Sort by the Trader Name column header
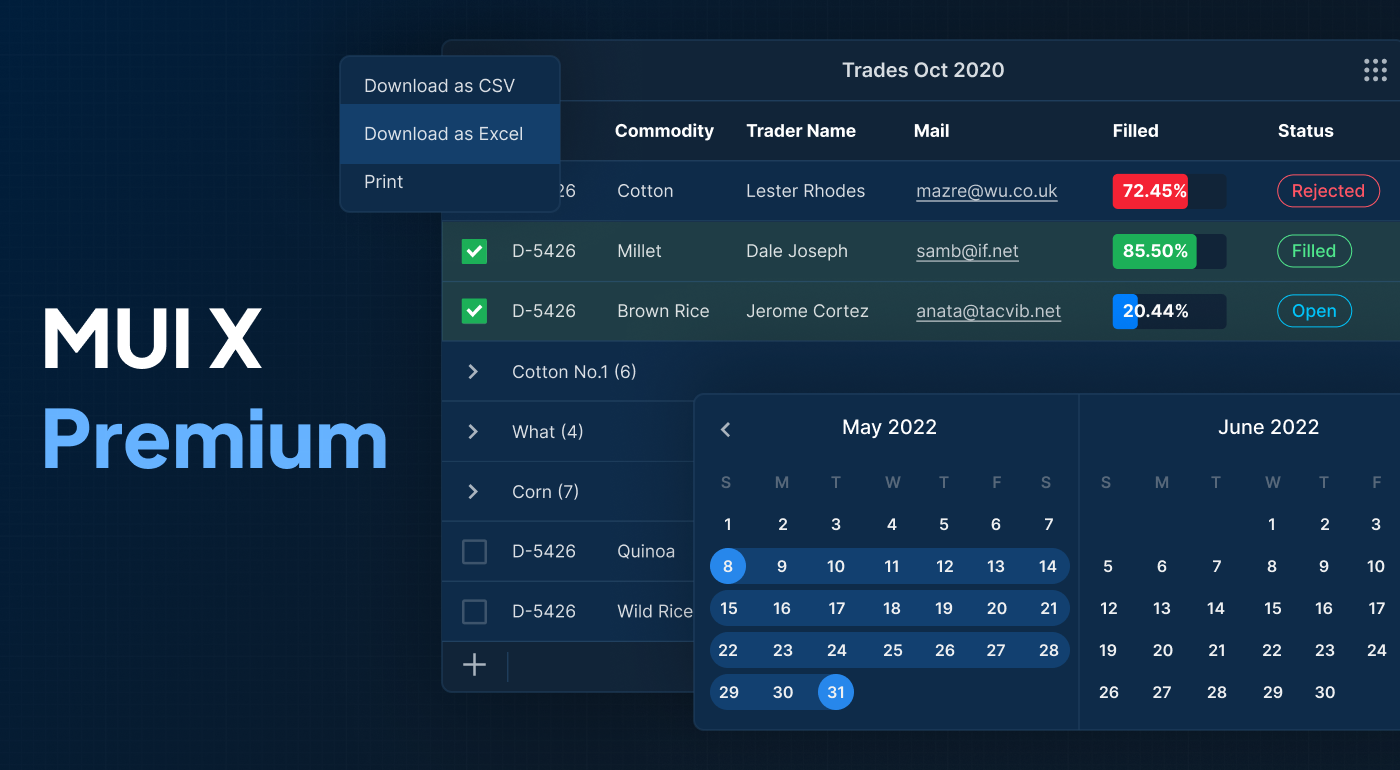1400x770 pixels. [x=800, y=131]
